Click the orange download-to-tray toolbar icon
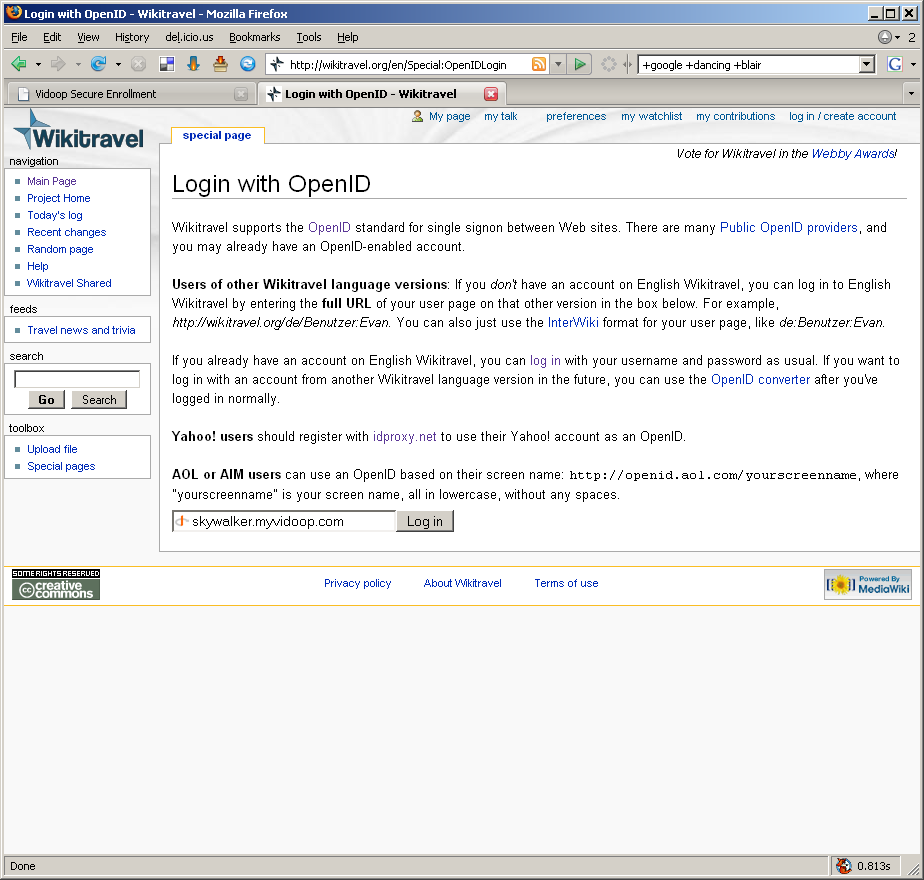 pyautogui.click(x=220, y=64)
